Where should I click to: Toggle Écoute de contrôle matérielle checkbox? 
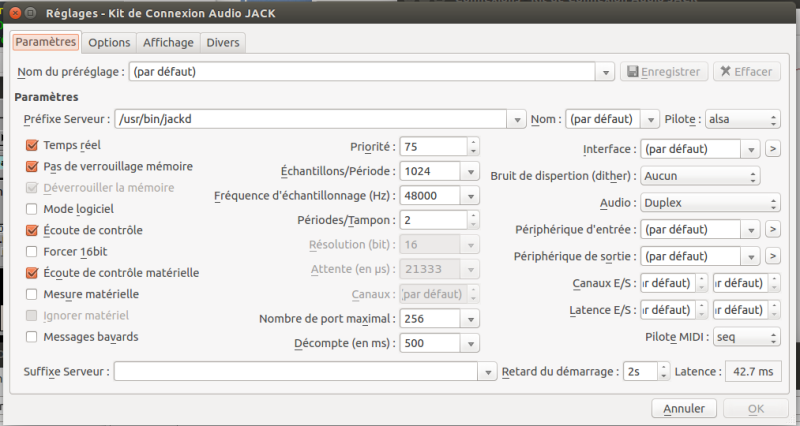[32, 273]
